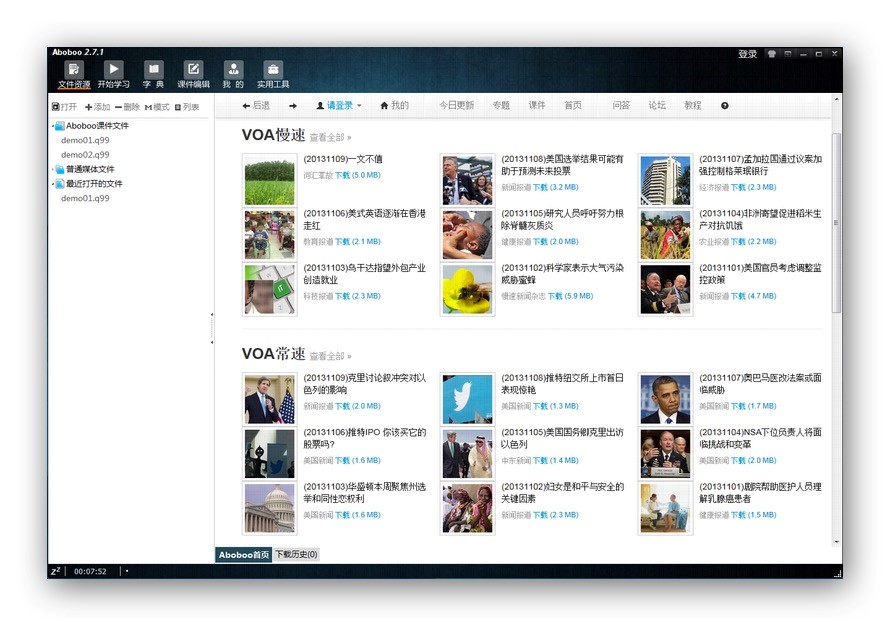Go back with the 后退 arrow
Image resolution: width=890 pixels, height=626 pixels.
tap(256, 106)
